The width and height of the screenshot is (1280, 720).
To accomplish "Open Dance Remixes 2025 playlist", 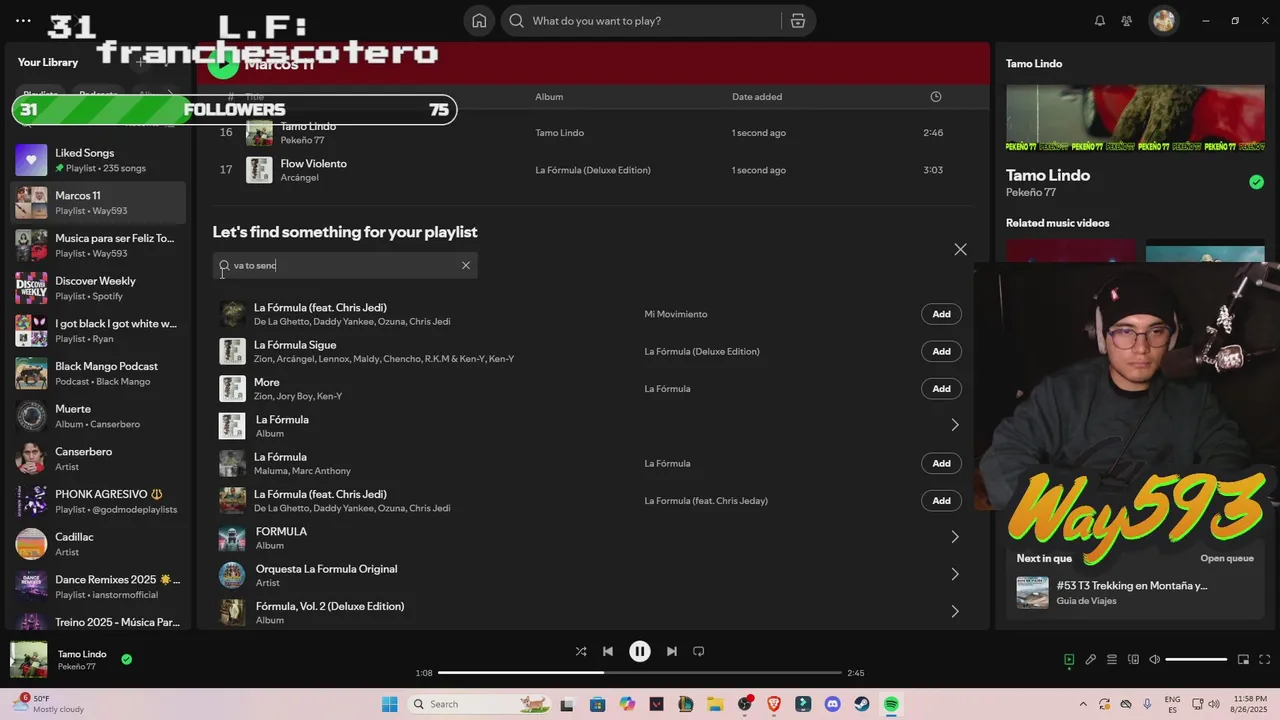I will [98, 587].
